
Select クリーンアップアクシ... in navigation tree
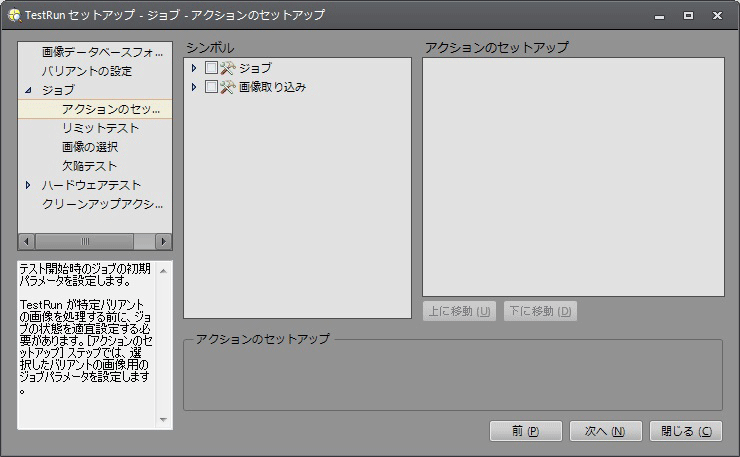click(102, 204)
